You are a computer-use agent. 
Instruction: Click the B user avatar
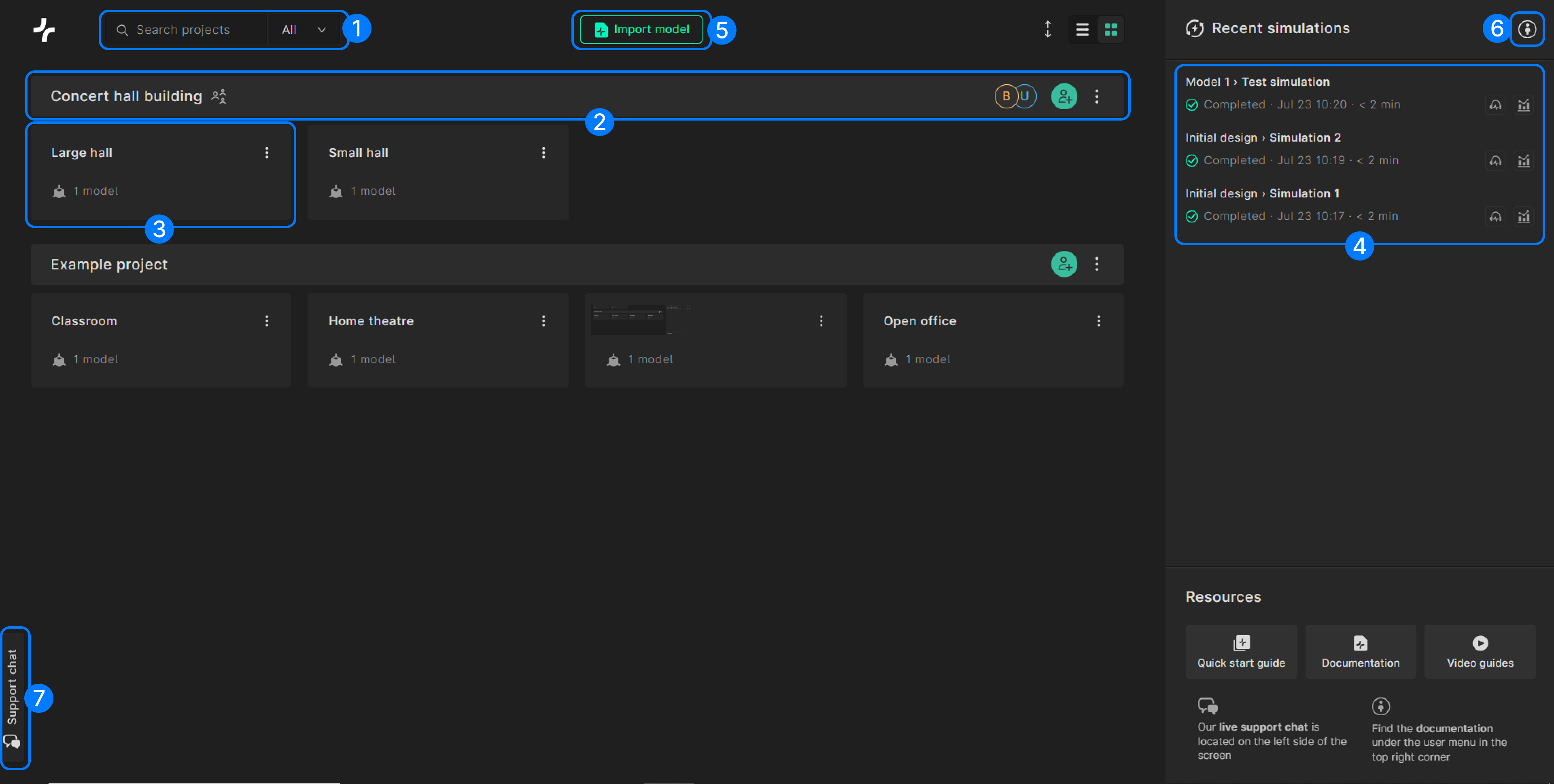(1006, 96)
